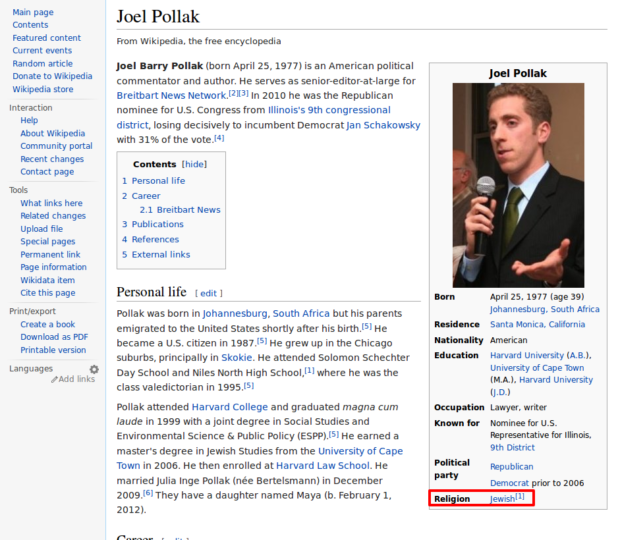Image resolution: width=618 pixels, height=540 pixels.
Task: Load a Random article
Action: click(43, 63)
